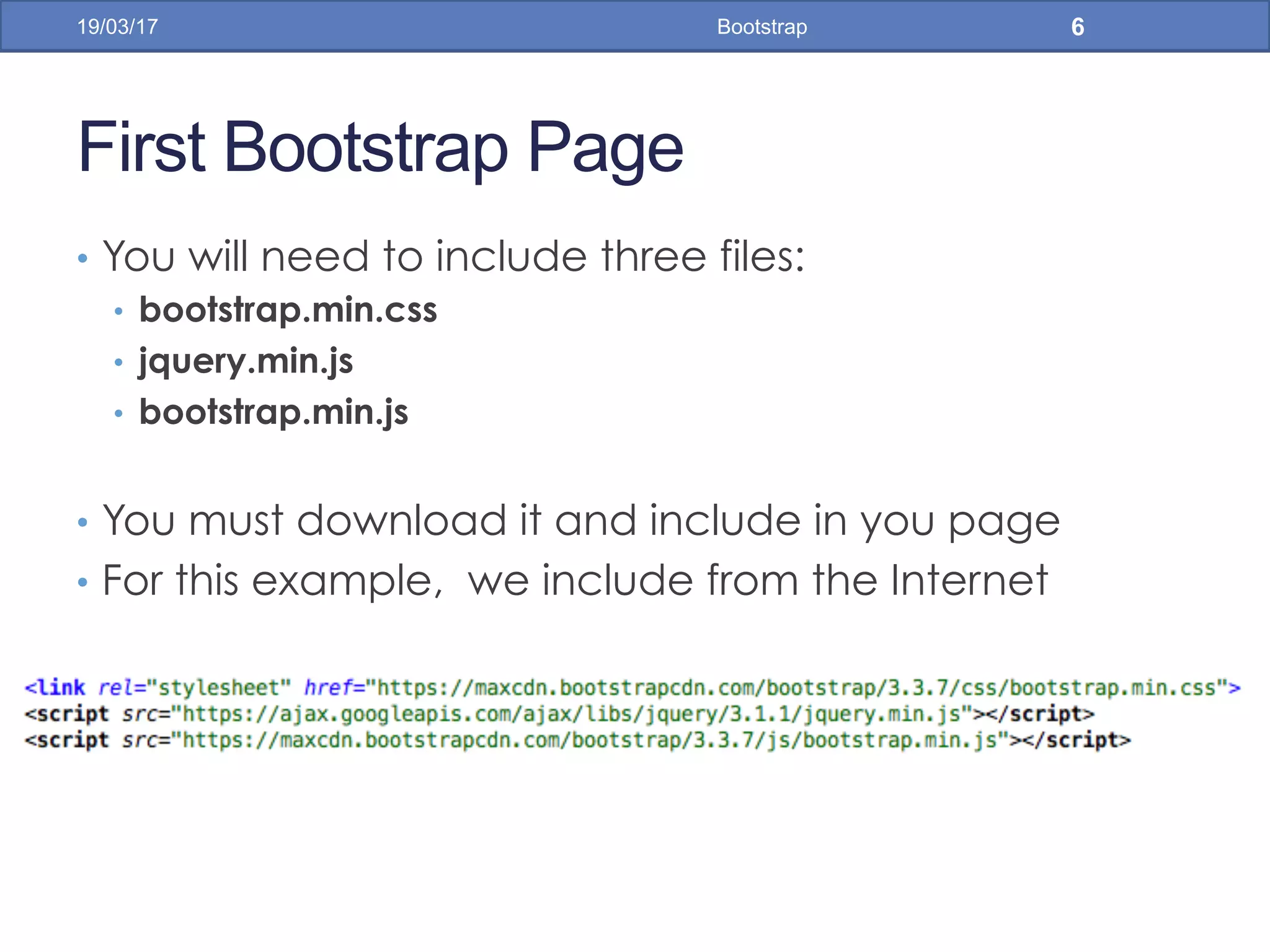Click the 'Bootstrap' header title

tap(762, 27)
